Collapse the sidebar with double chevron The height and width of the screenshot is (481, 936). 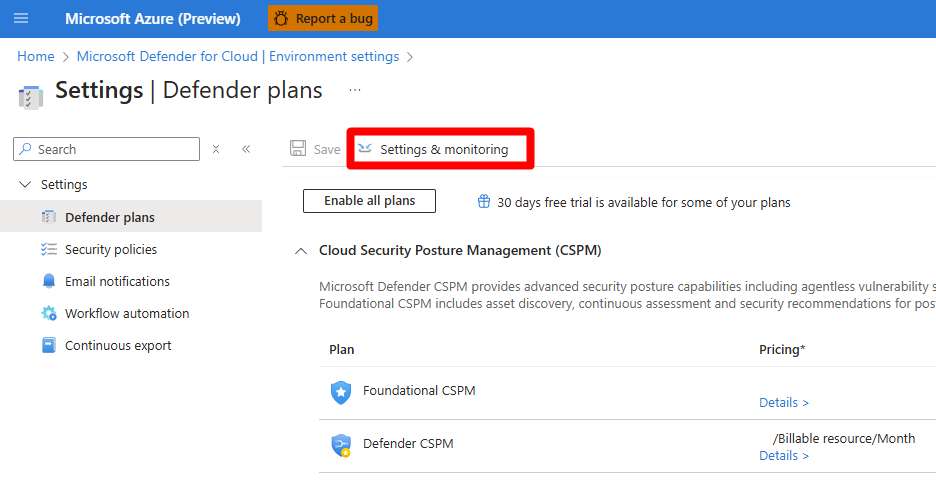tap(246, 149)
